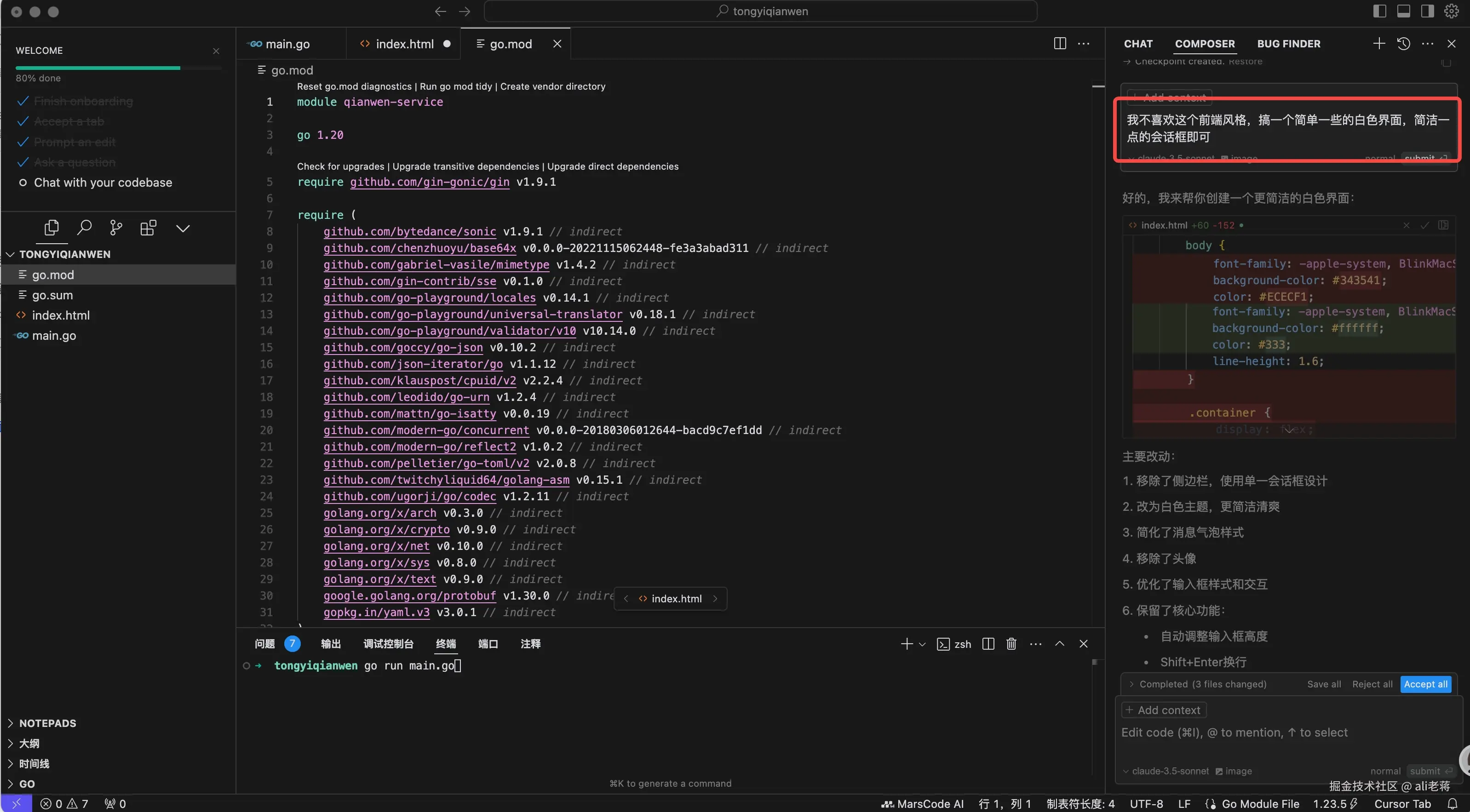
Task: Open the Extensions sidebar icon
Action: point(148,228)
